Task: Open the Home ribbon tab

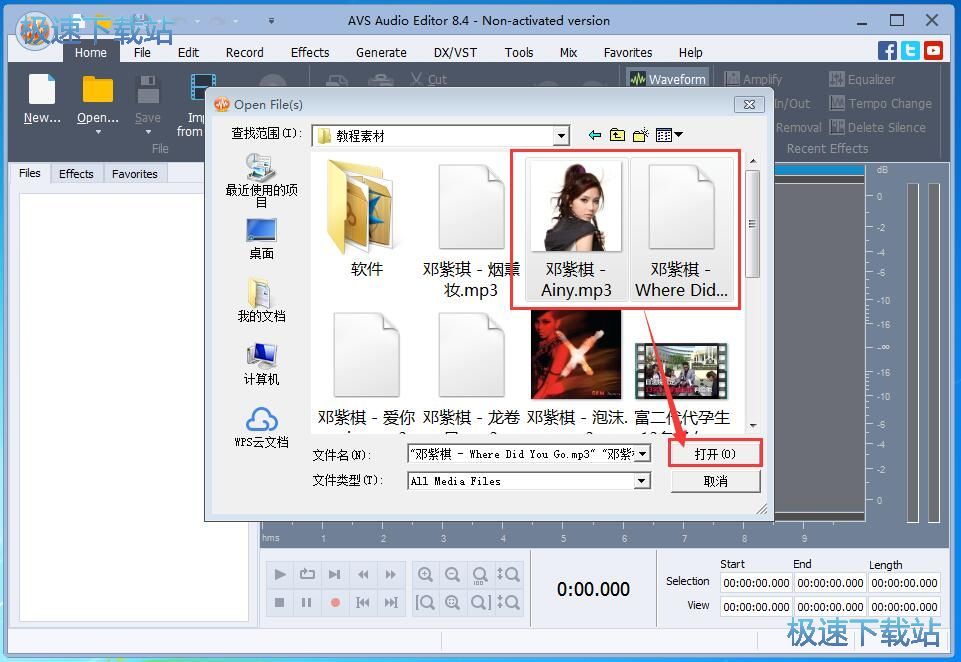Action: click(x=91, y=53)
